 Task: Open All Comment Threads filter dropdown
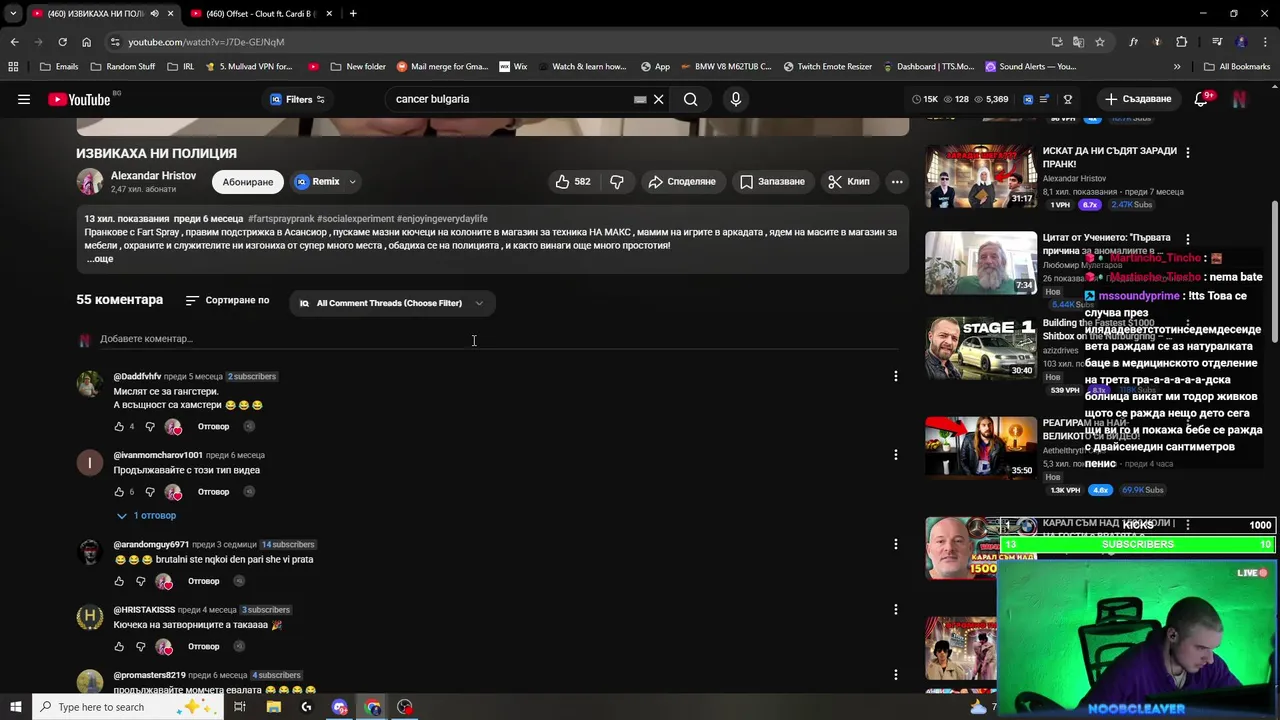point(391,303)
